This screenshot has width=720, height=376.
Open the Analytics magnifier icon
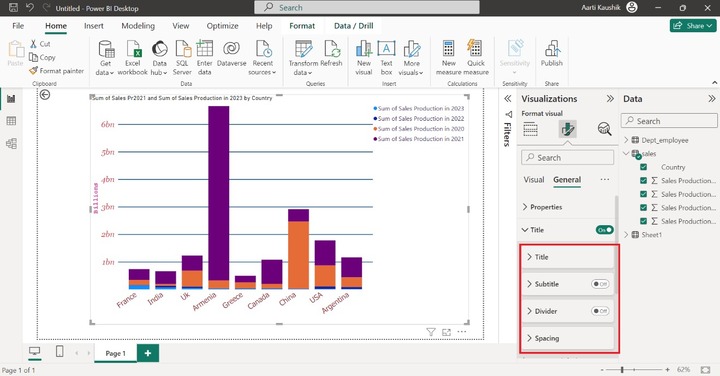604,129
